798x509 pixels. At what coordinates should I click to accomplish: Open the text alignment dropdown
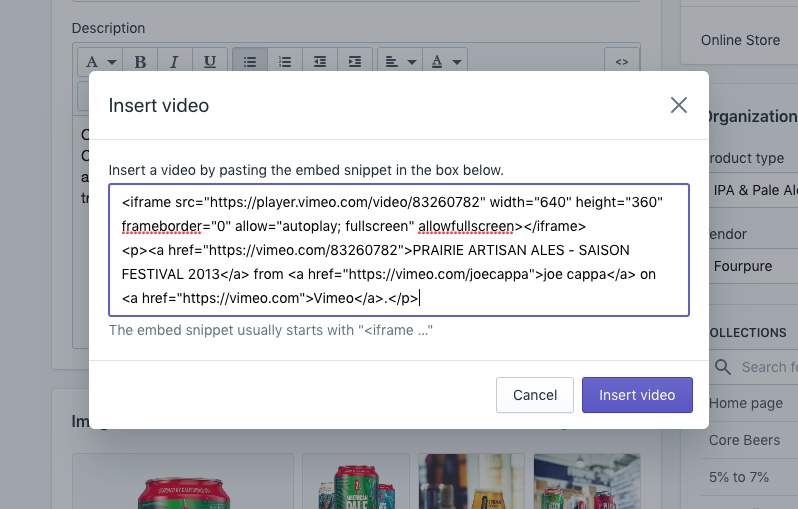tap(400, 62)
